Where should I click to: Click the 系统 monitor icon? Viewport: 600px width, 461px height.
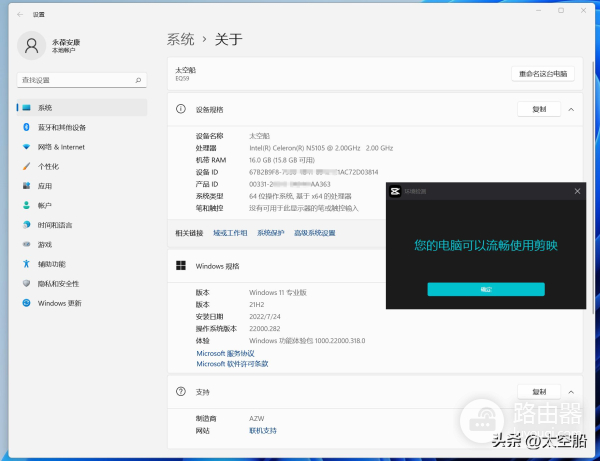click(x=26, y=108)
